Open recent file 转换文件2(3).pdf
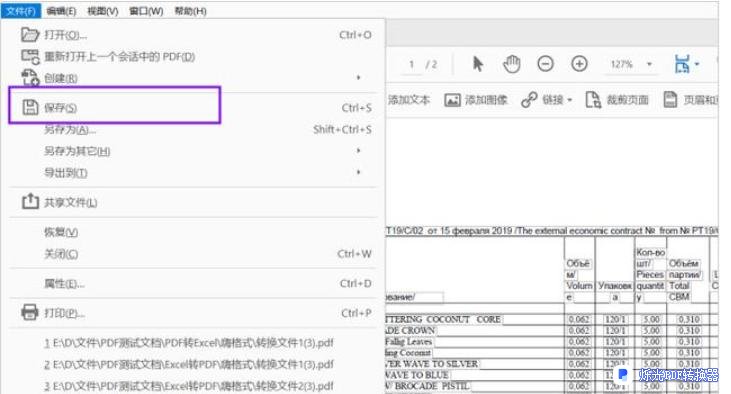Screen dimensions: 731x394 [x=189, y=386]
